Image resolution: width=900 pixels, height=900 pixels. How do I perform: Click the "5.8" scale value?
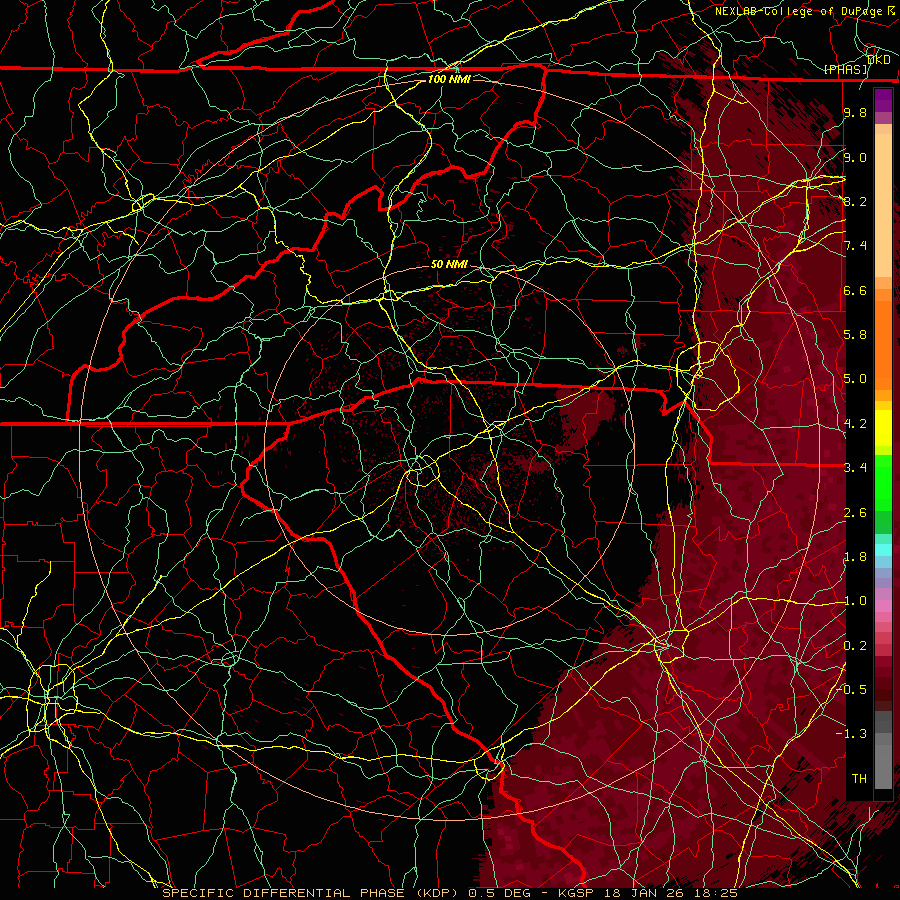click(x=855, y=335)
